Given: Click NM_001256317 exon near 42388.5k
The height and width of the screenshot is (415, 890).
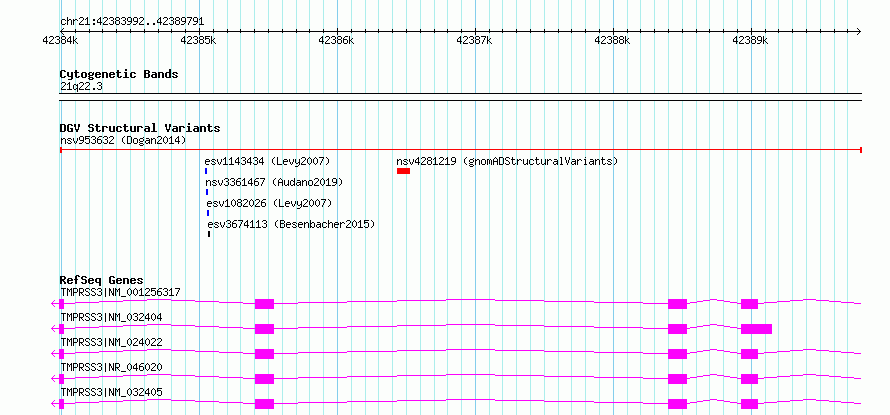Looking at the screenshot, I should [677, 304].
